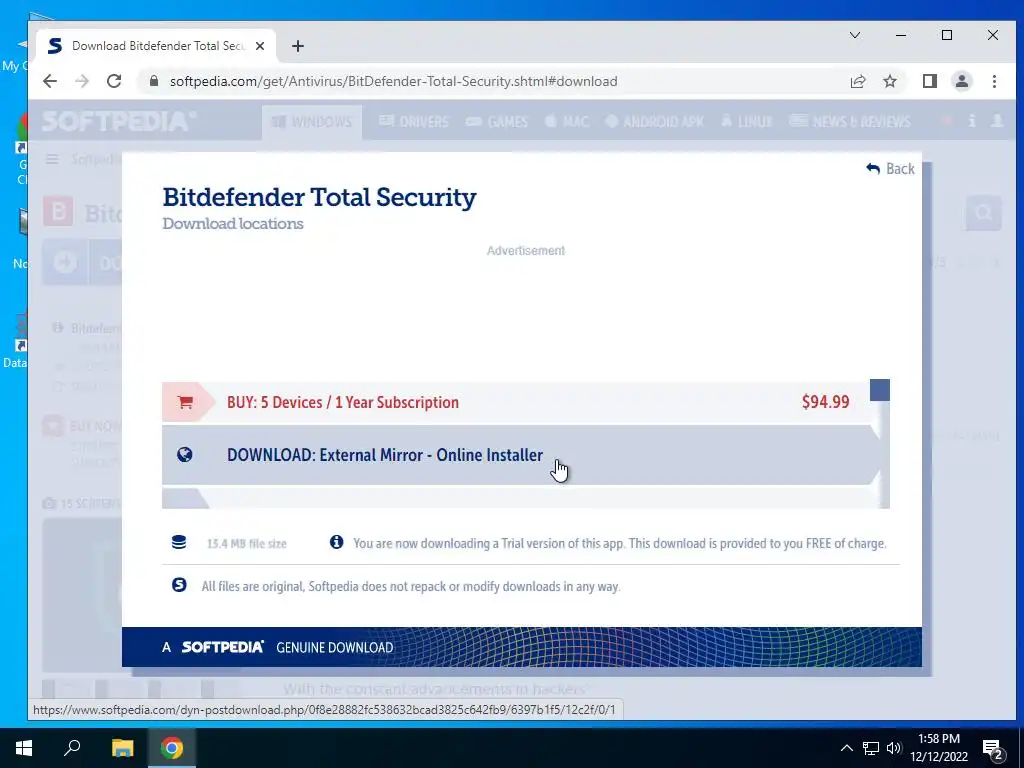The width and height of the screenshot is (1024, 768).
Task: Click the file size database icon
Action: click(x=179, y=542)
